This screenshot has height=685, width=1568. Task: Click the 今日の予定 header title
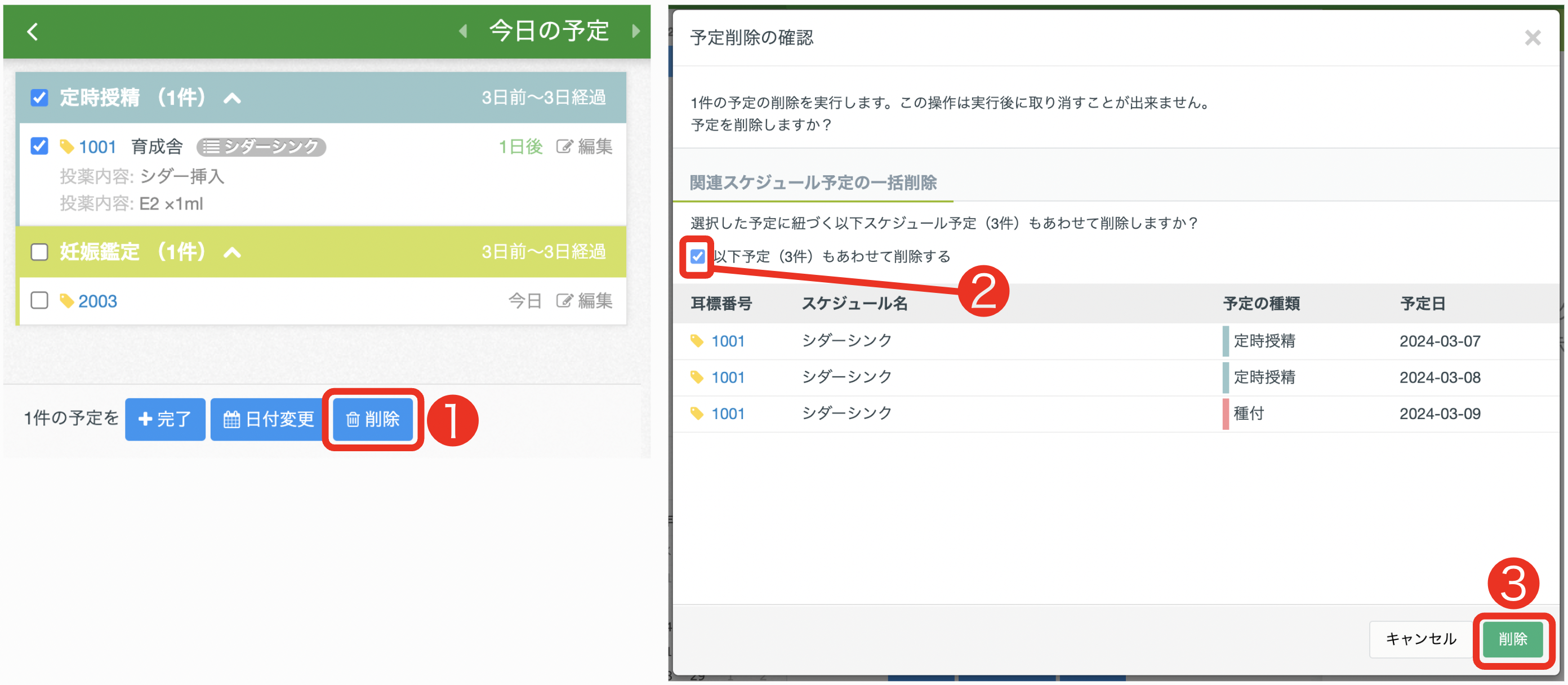549,31
